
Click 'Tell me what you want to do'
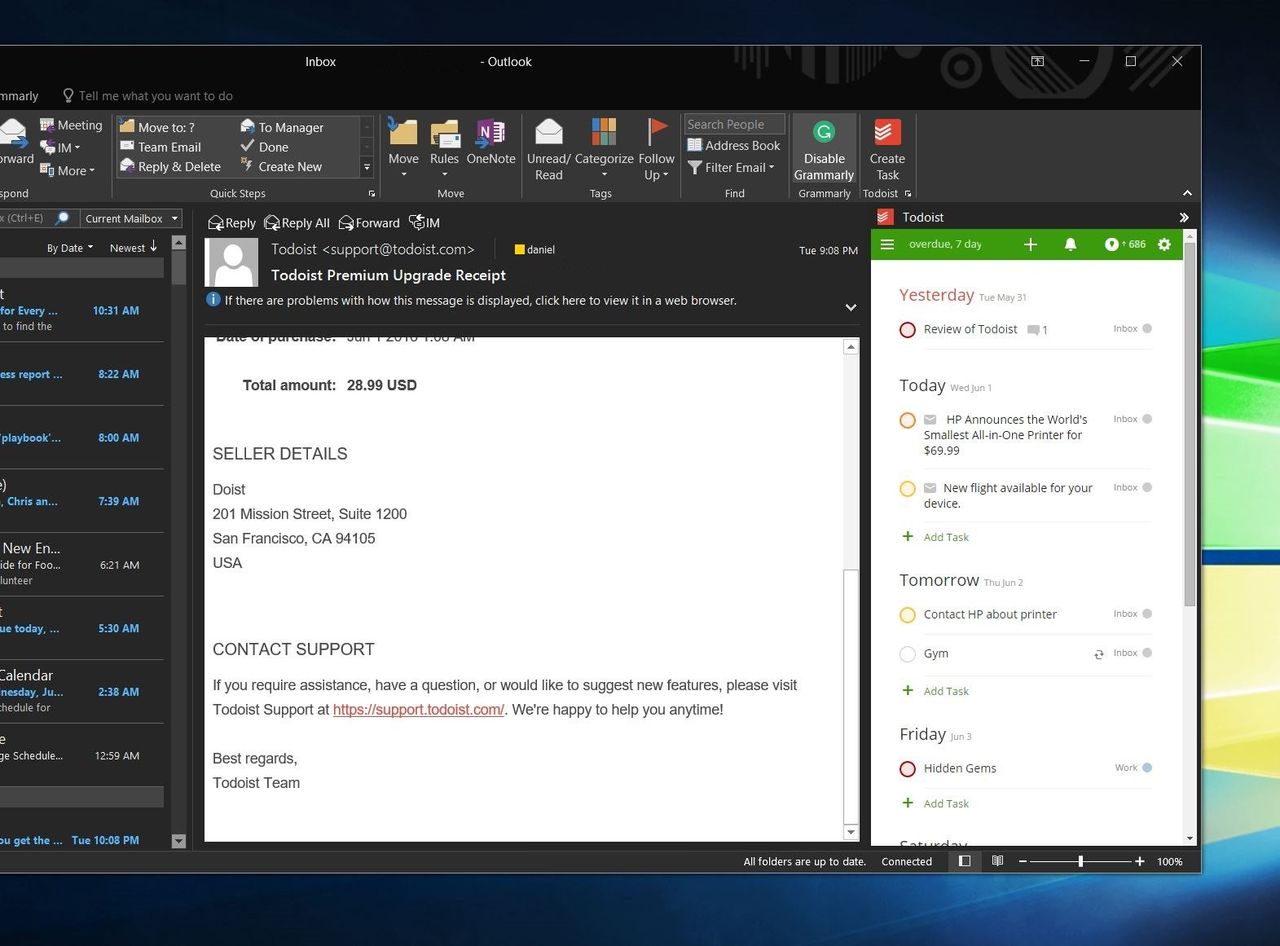coord(147,96)
